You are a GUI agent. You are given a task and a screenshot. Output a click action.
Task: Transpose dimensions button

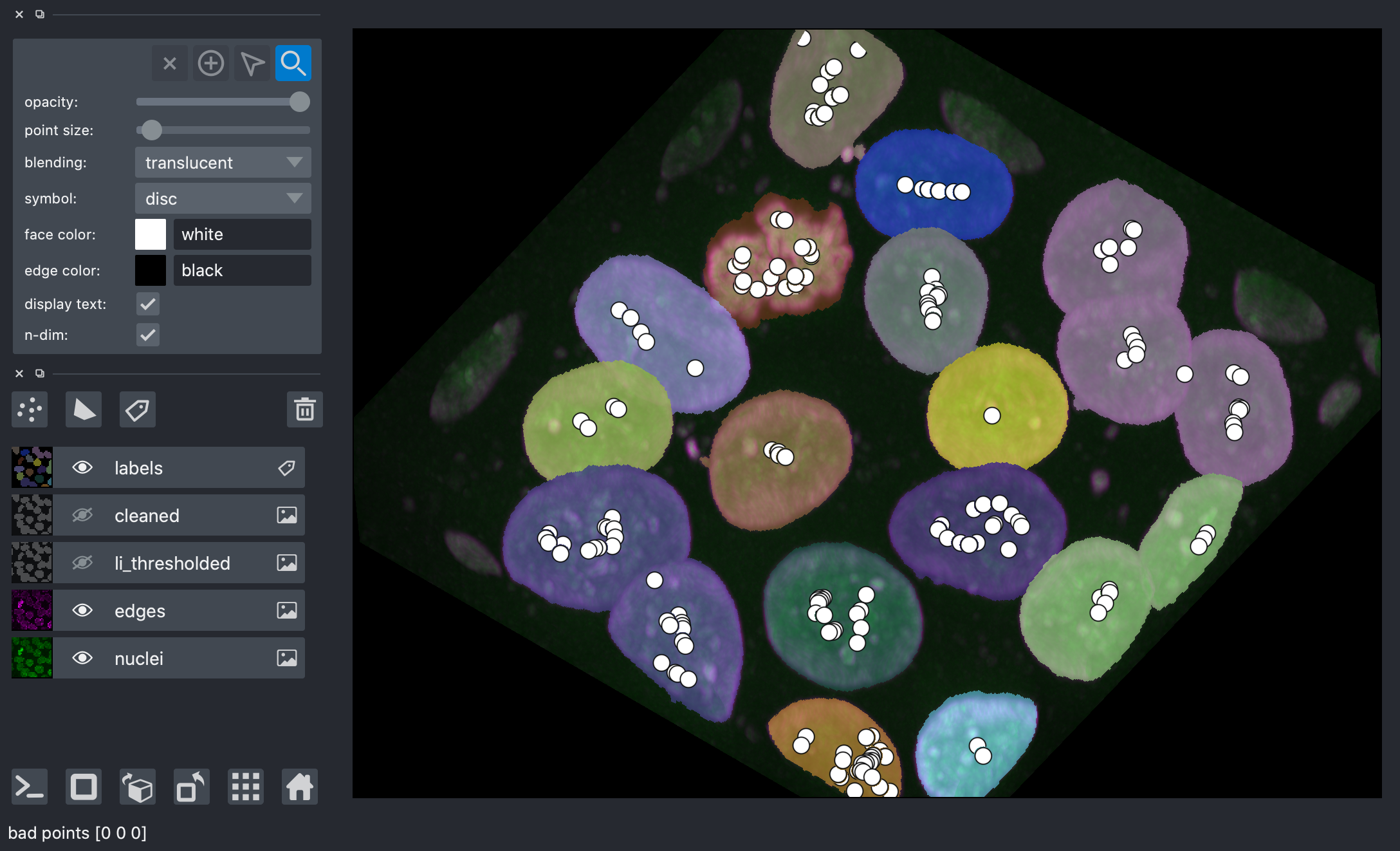[192, 787]
